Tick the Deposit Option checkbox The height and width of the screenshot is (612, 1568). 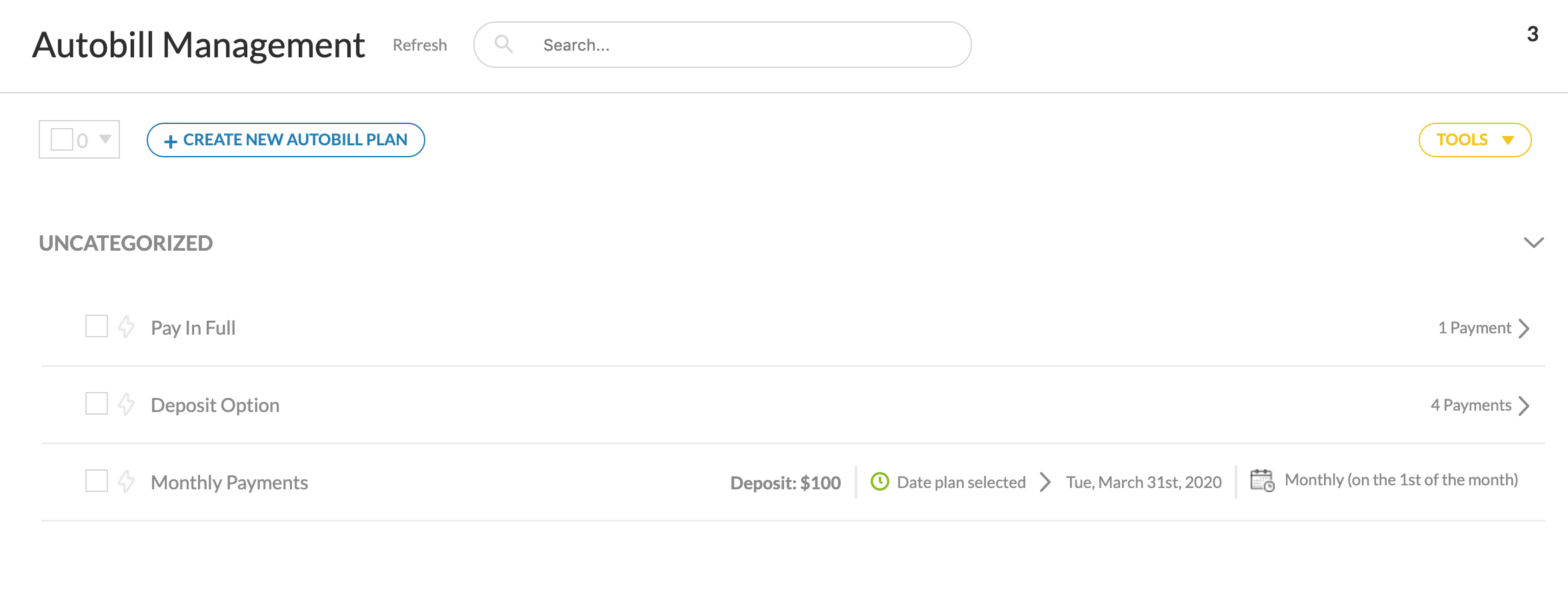point(97,404)
